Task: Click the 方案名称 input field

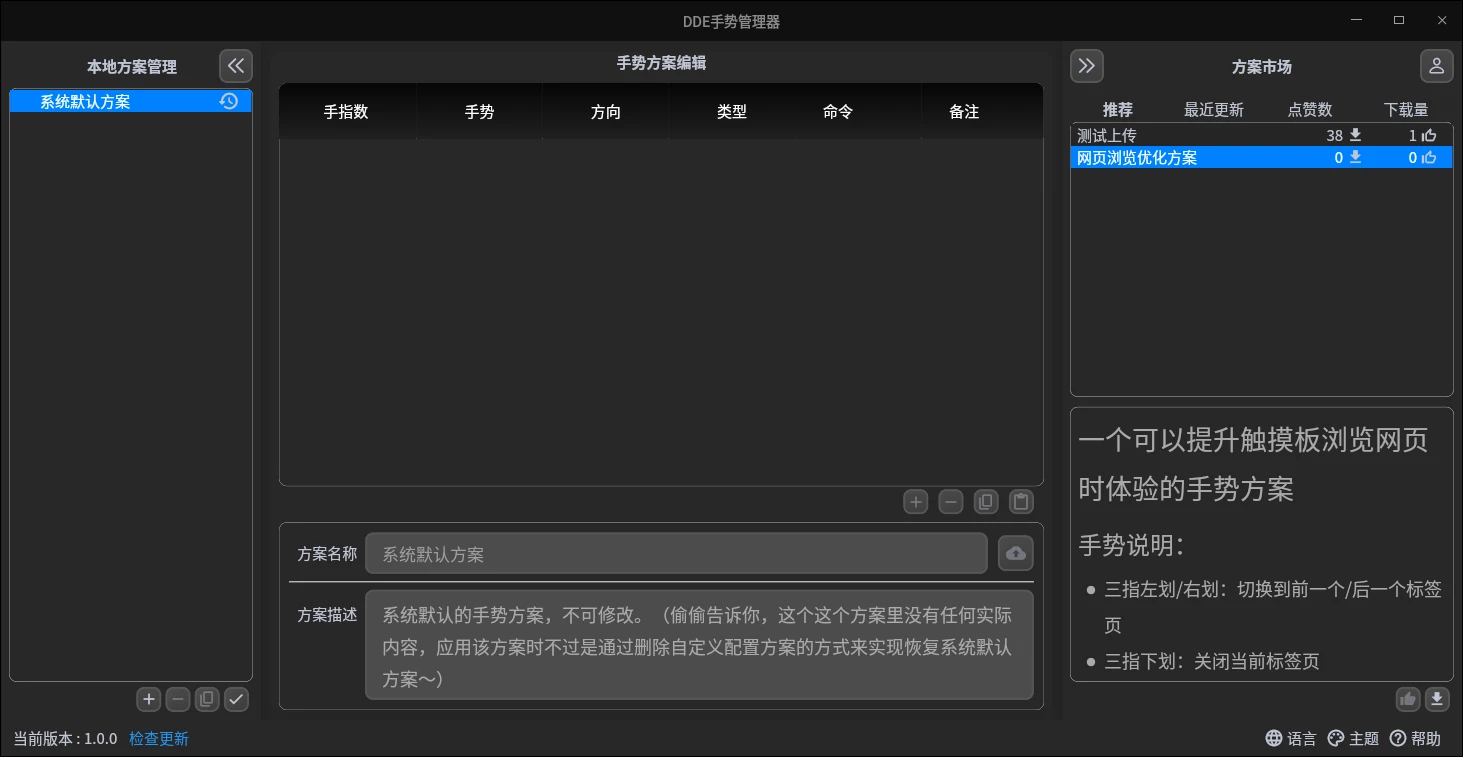Action: point(676,554)
